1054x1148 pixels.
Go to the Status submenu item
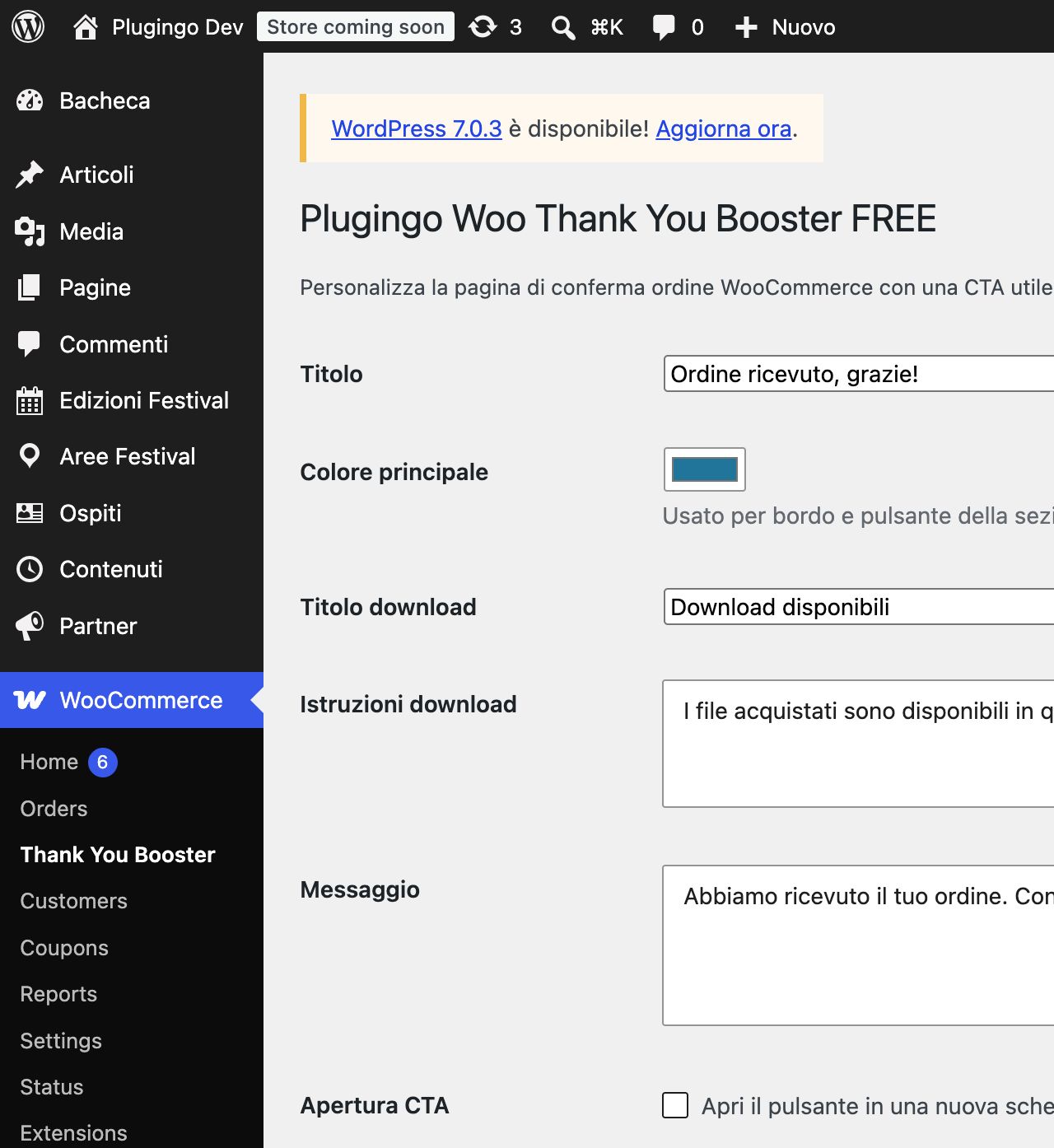click(52, 1087)
